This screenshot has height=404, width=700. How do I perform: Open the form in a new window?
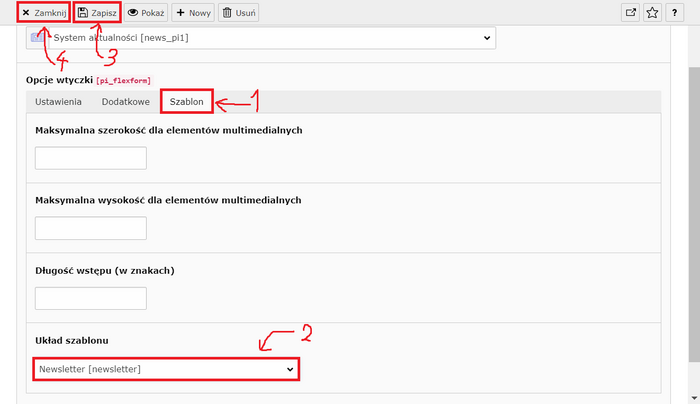(x=630, y=13)
